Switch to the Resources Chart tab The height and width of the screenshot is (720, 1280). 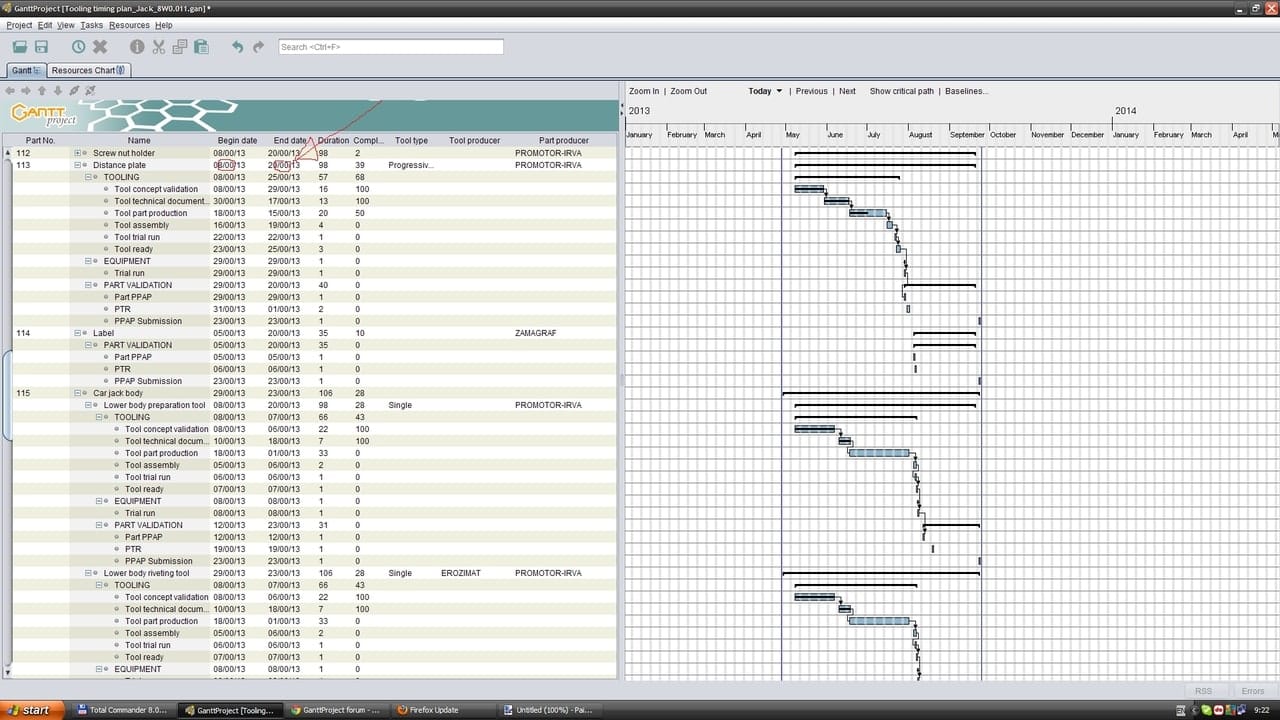(x=87, y=71)
